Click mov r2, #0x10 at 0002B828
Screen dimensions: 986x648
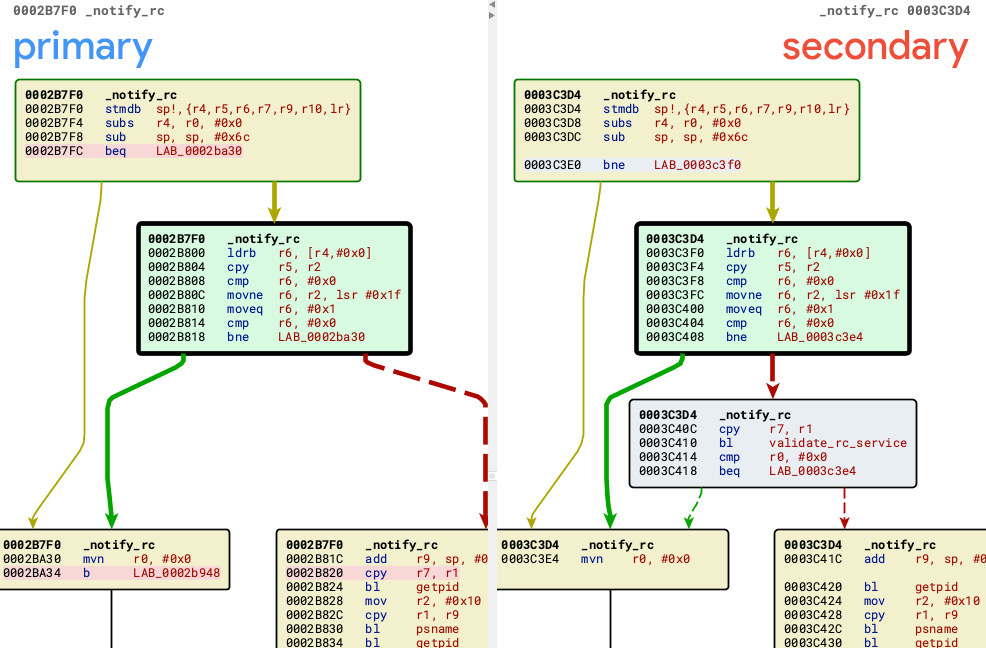pyautogui.click(x=384, y=601)
